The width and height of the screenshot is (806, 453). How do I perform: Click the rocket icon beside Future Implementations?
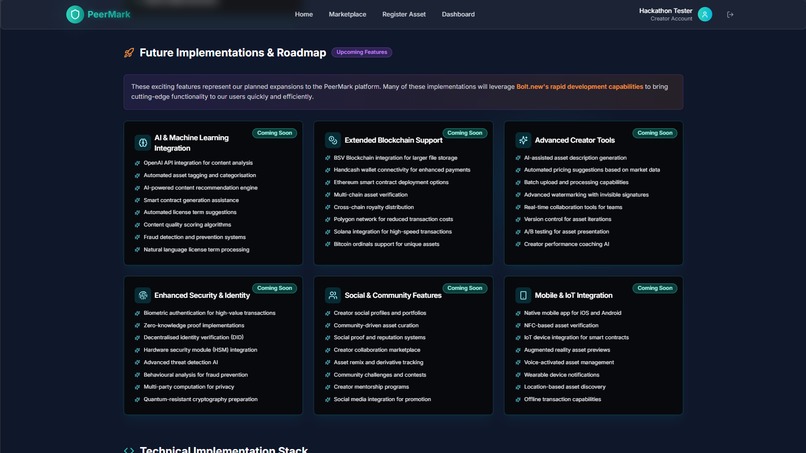129,52
